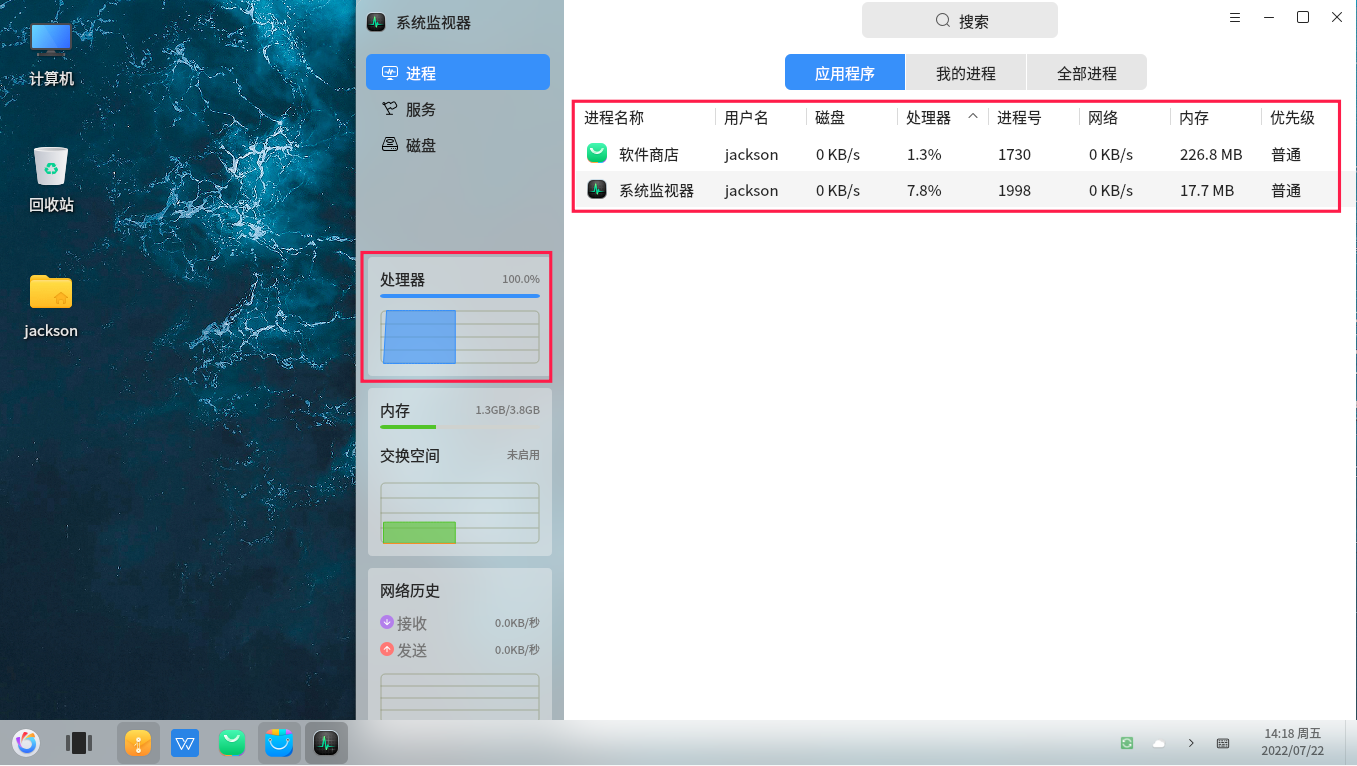Click the 17.7 MB memory value

pyautogui.click(x=1207, y=190)
